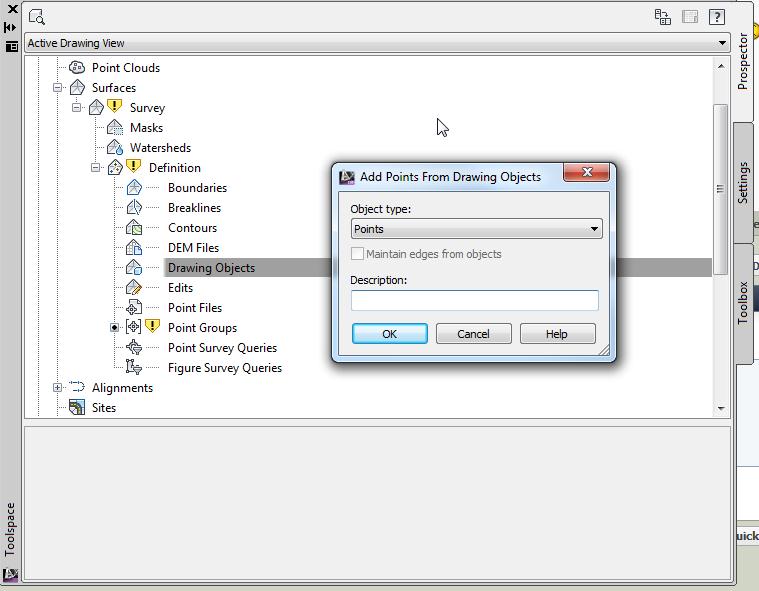
Task: Click the tree scrollbar down arrow
Action: (x=721, y=409)
